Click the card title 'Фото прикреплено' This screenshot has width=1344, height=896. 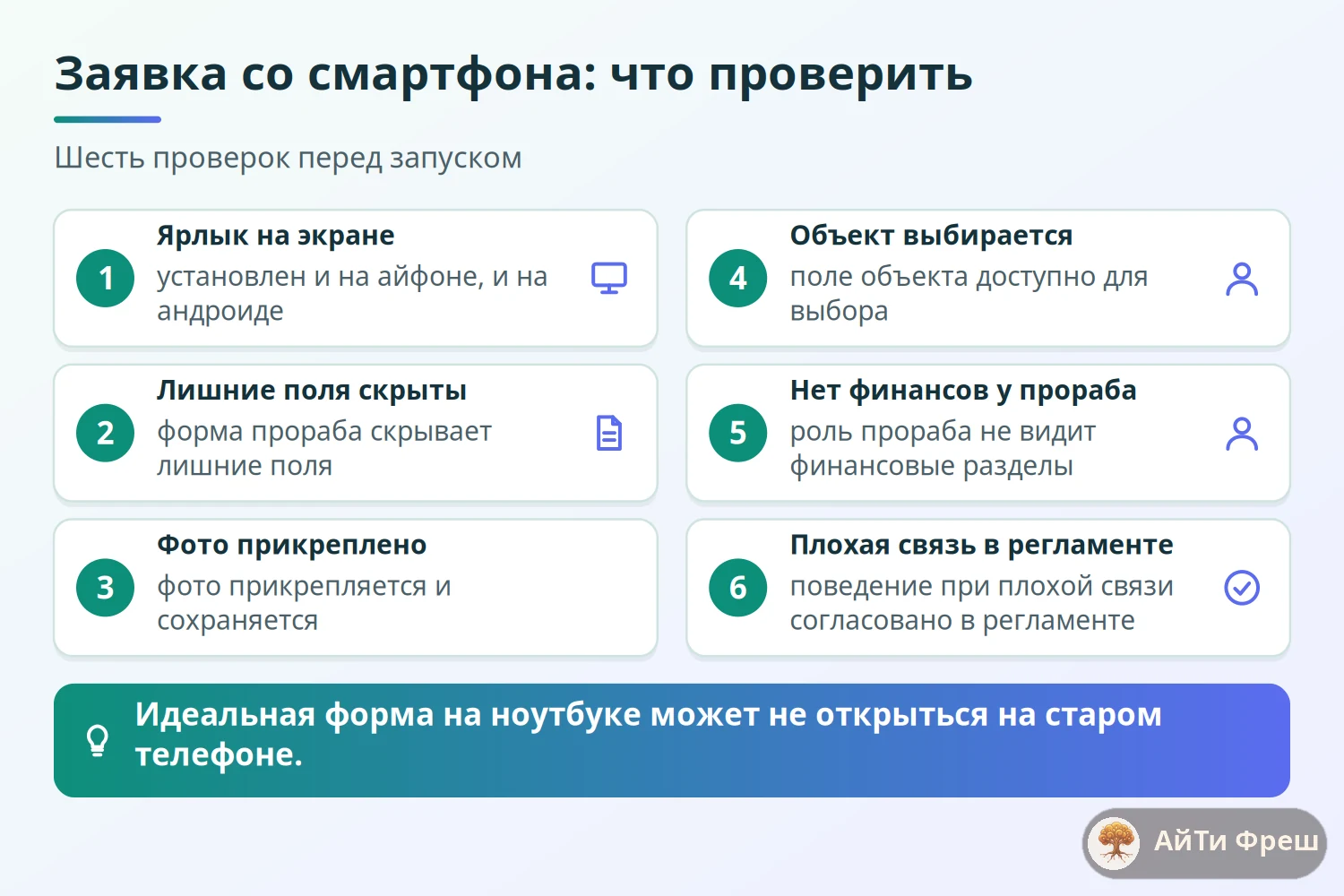pos(291,545)
